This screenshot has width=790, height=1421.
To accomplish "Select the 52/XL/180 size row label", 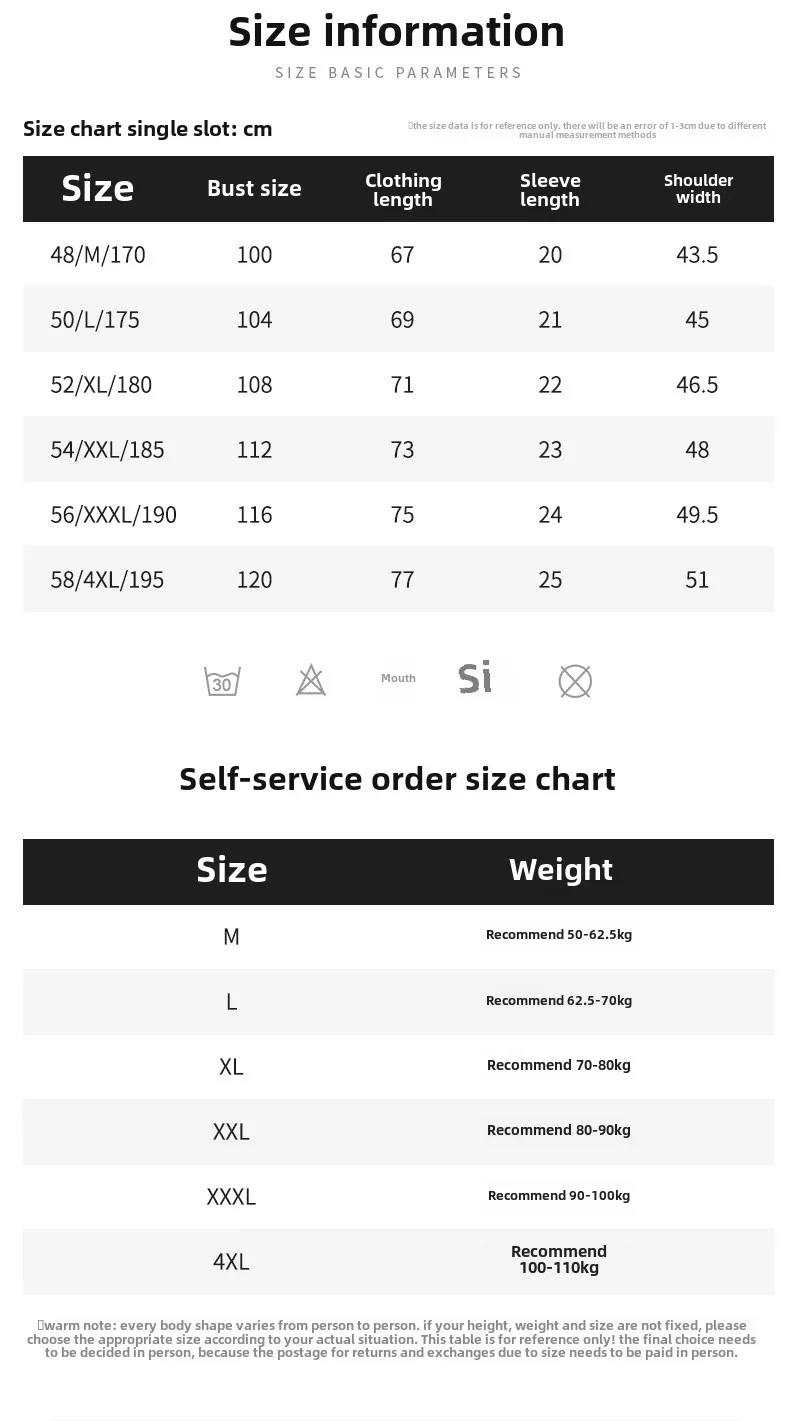I will [x=101, y=385].
